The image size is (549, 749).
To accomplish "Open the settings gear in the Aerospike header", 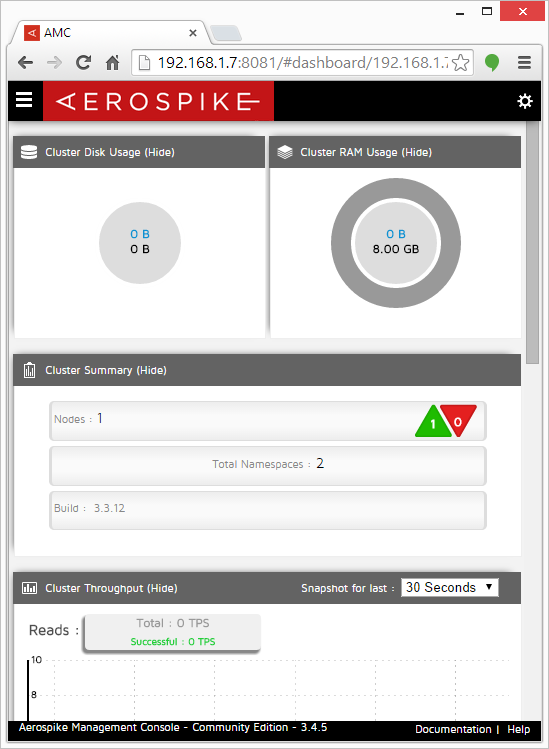I will click(525, 101).
